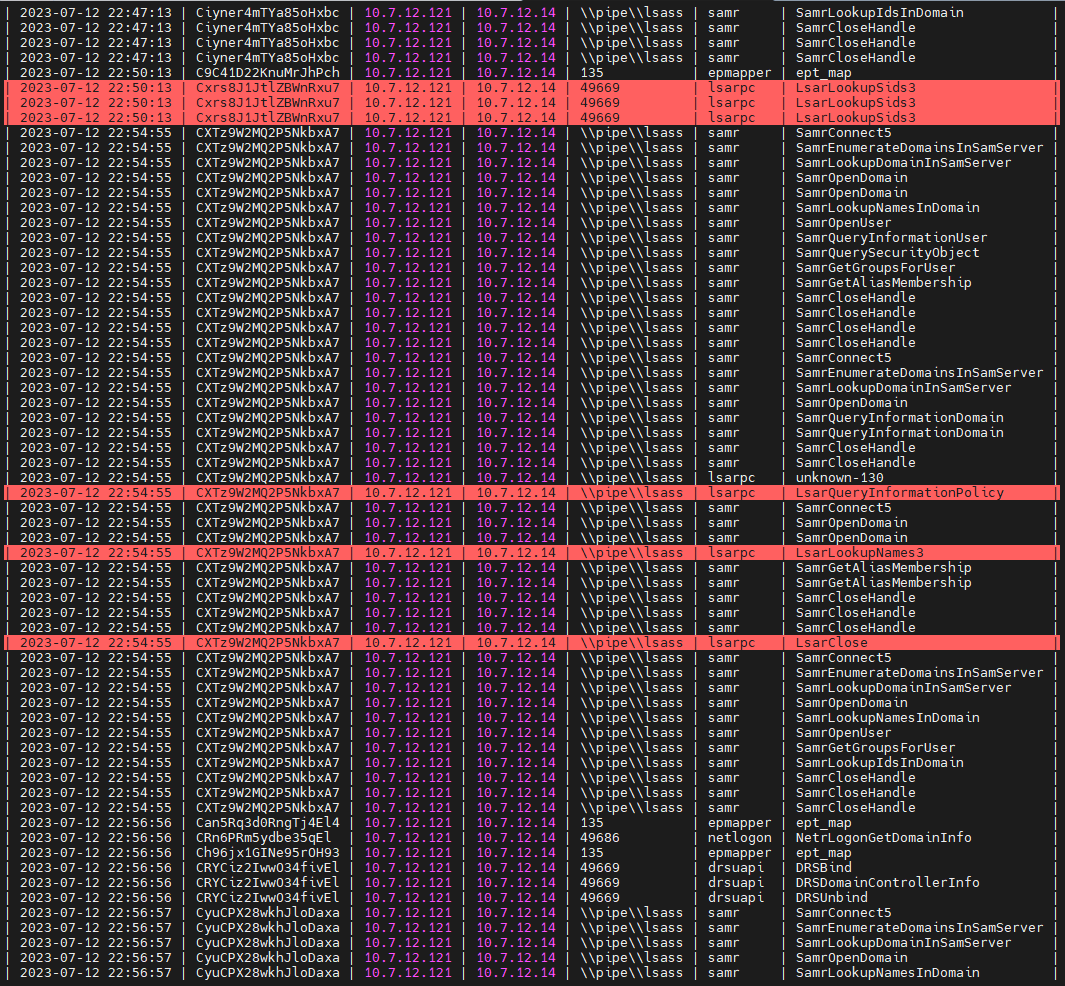Click lsarpc in the unknown-130 row
The height and width of the screenshot is (986, 1065).
tap(732, 477)
